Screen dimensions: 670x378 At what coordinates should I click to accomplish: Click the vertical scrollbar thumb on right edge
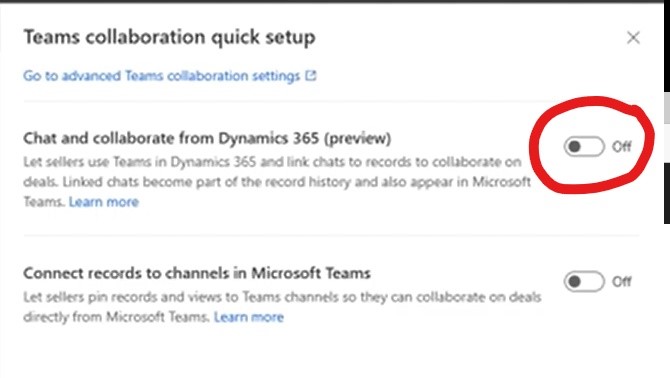(x=667, y=107)
